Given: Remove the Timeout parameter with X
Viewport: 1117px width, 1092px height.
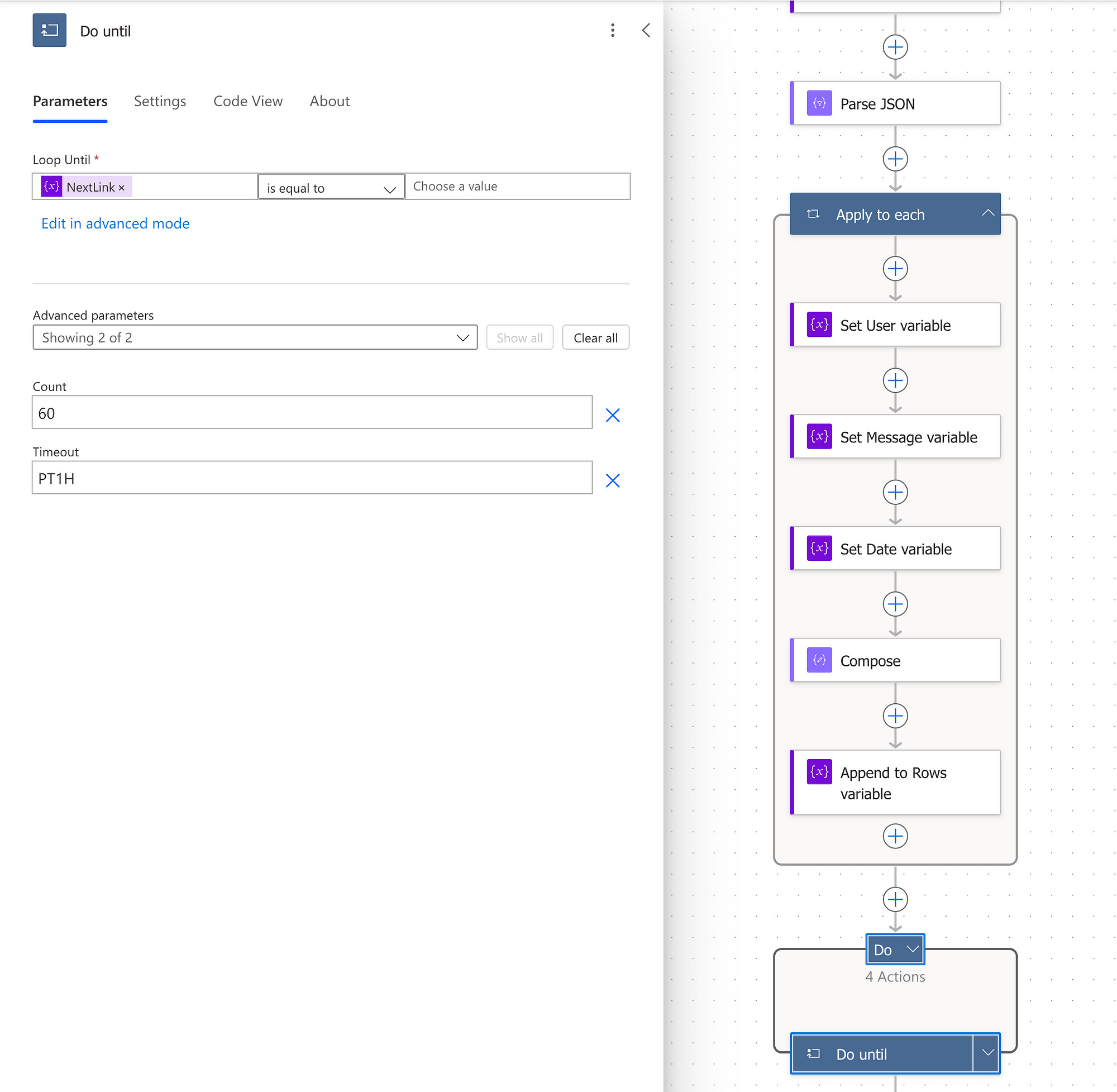Looking at the screenshot, I should [613, 480].
